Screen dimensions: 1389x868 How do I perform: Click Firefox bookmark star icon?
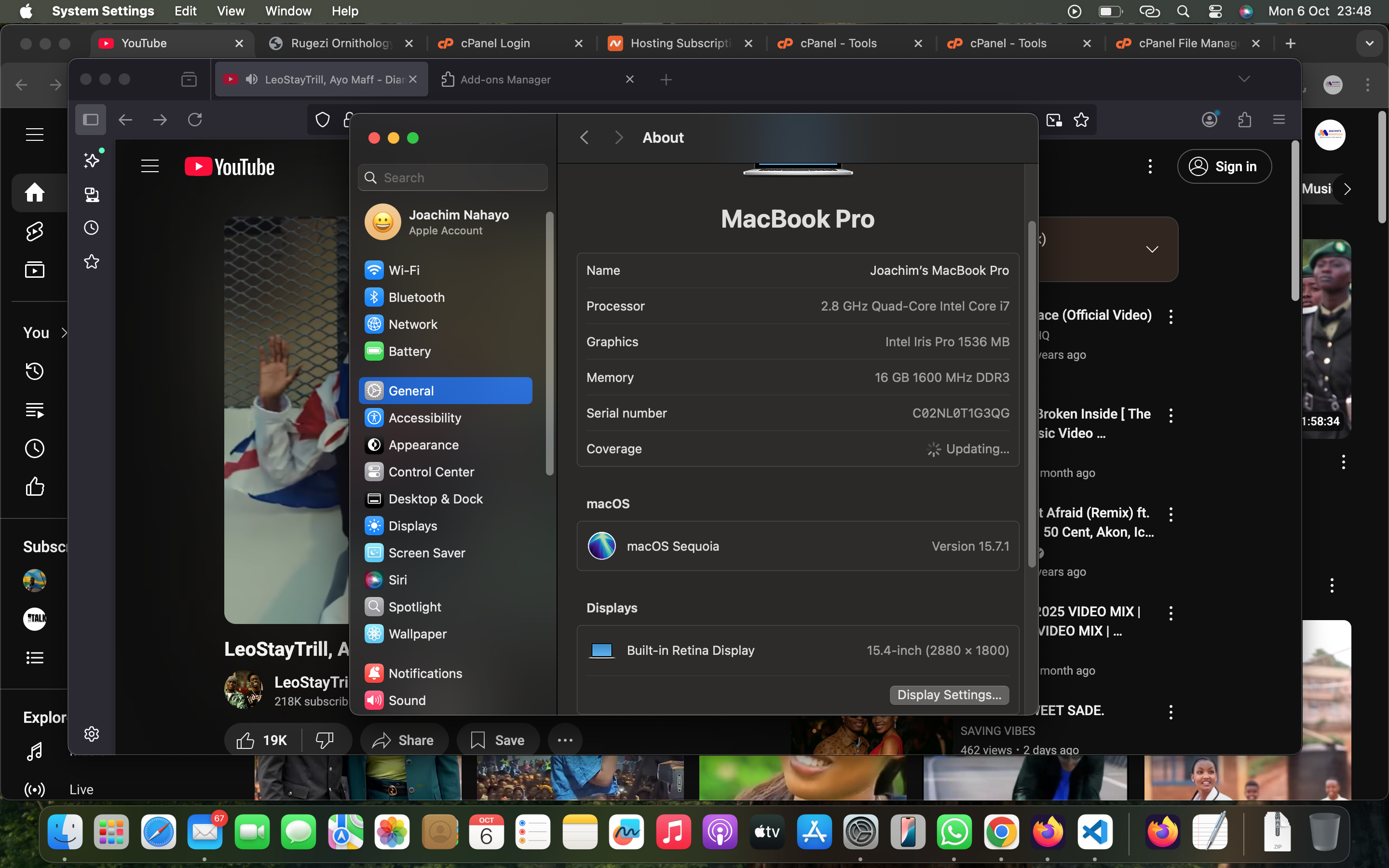[1081, 120]
